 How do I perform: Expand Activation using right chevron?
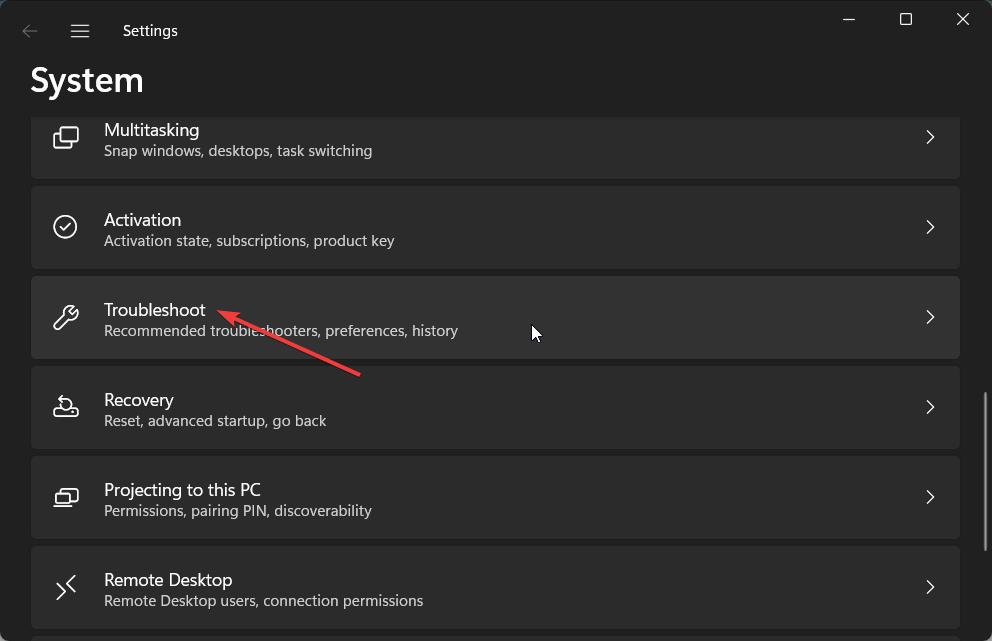930,227
